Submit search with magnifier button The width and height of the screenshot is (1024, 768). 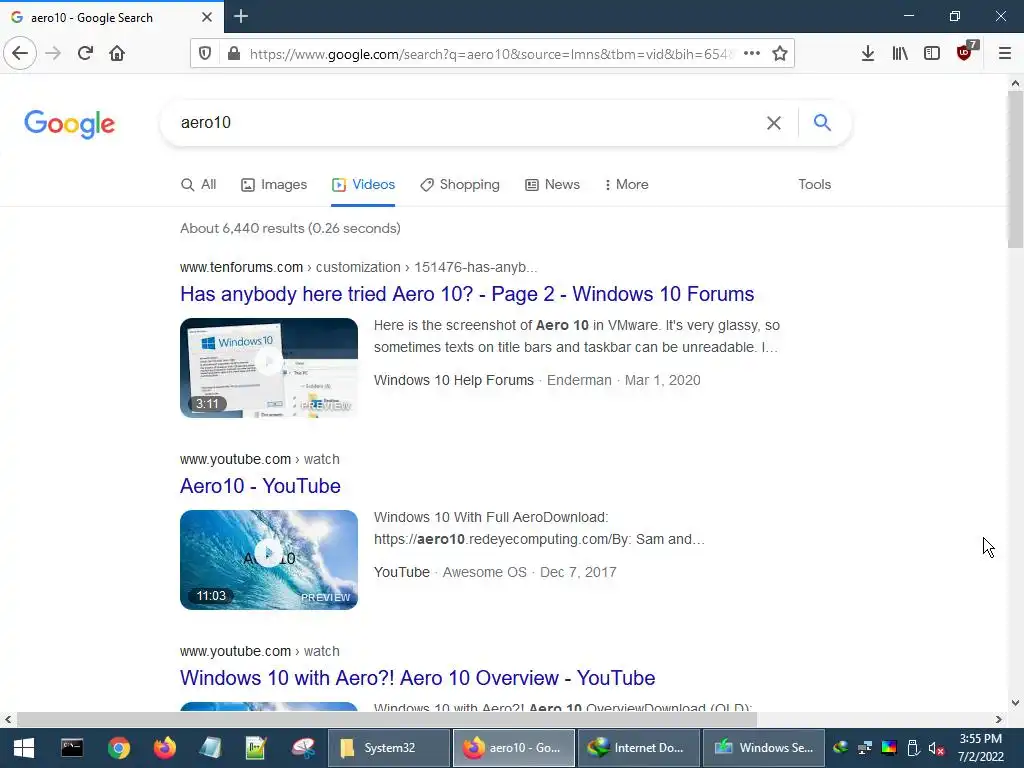822,122
